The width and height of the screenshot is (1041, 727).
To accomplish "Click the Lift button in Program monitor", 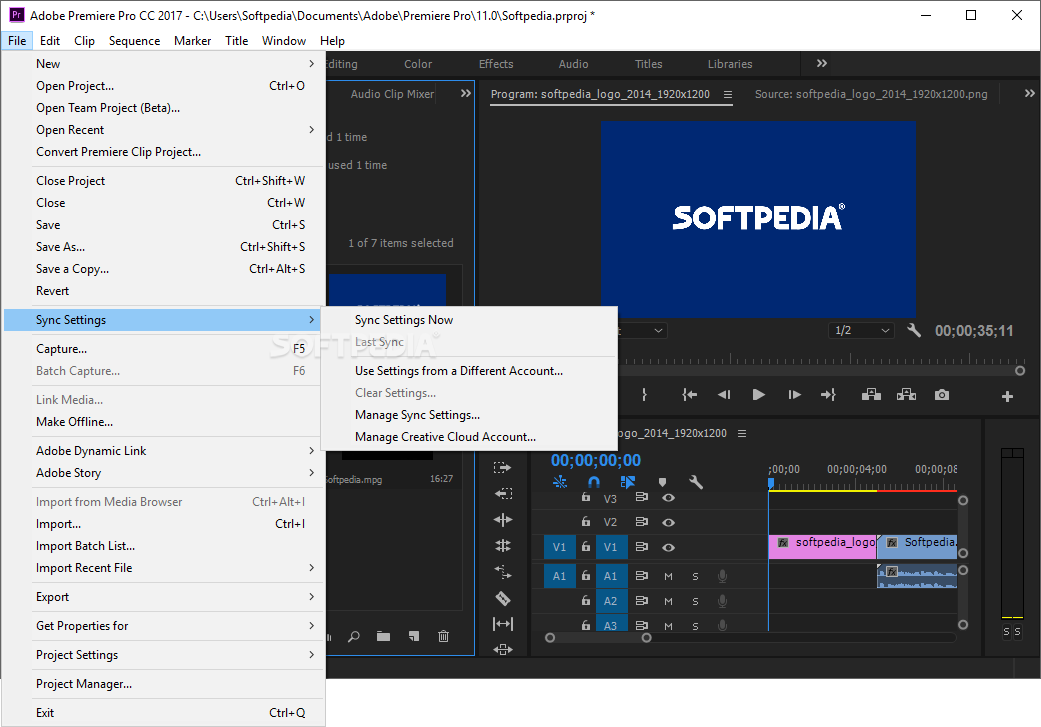I will (871, 395).
